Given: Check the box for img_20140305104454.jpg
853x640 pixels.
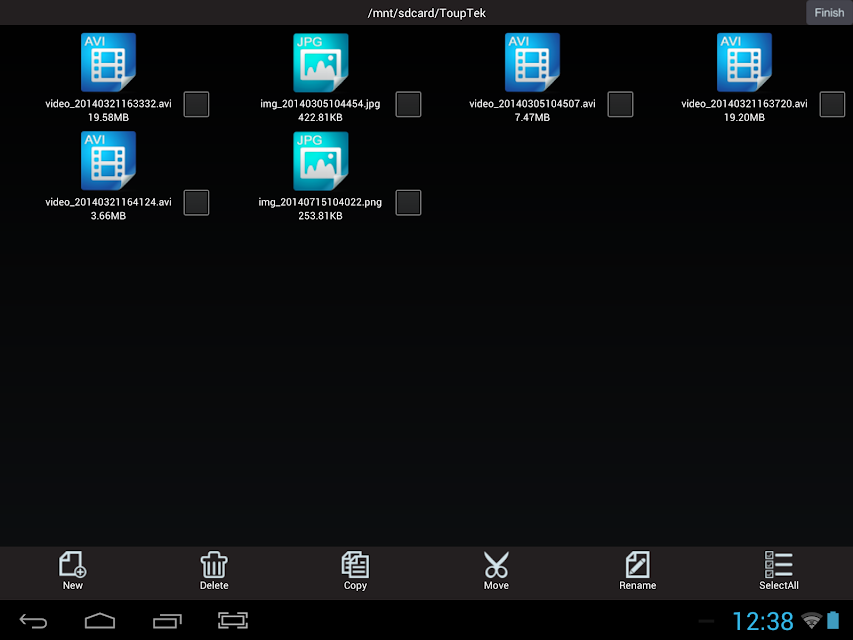Looking at the screenshot, I should (409, 104).
